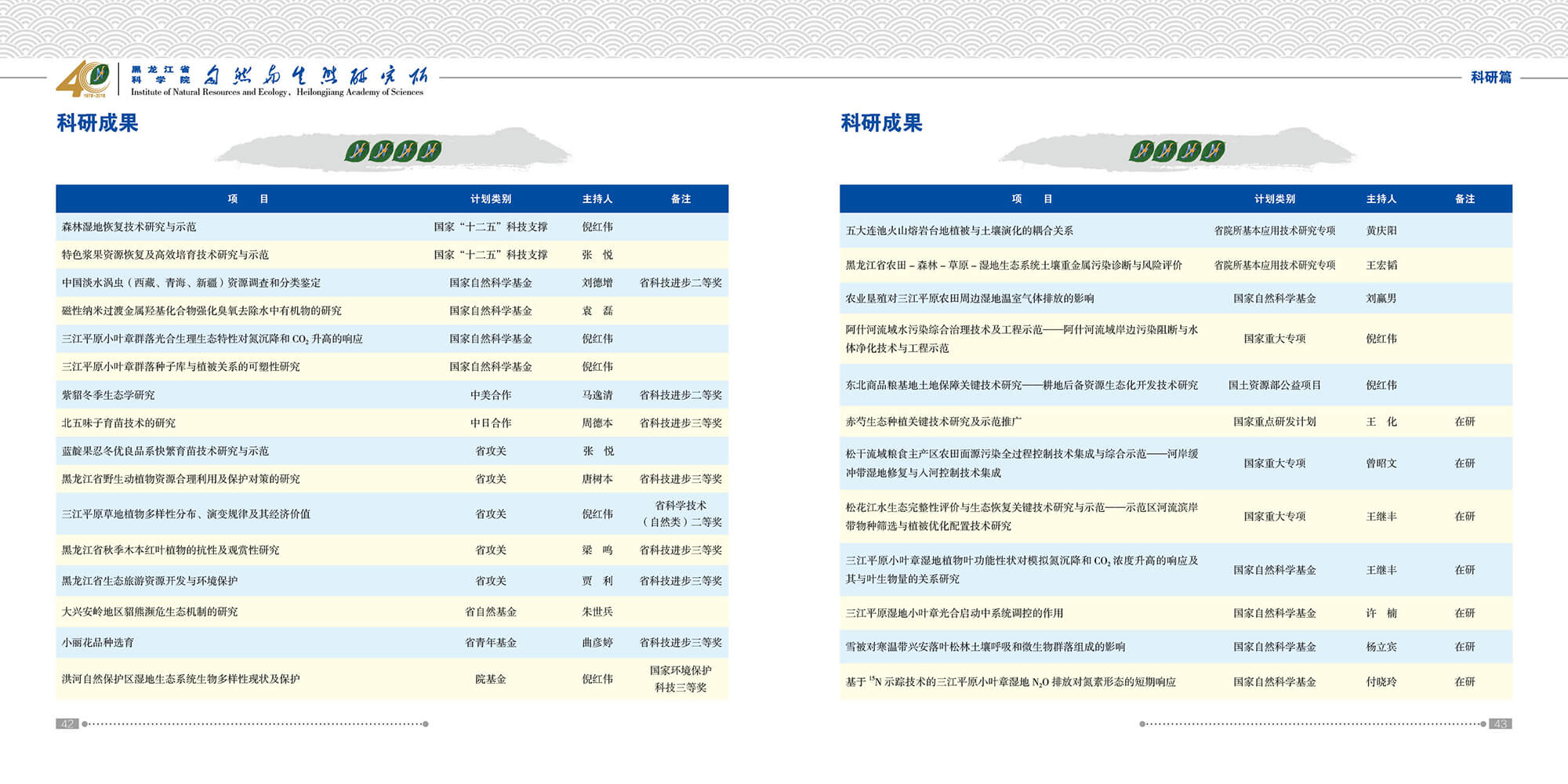Screen dimensions: 1568x784
Task: Click the 科研篇 section label
Action: [1491, 78]
